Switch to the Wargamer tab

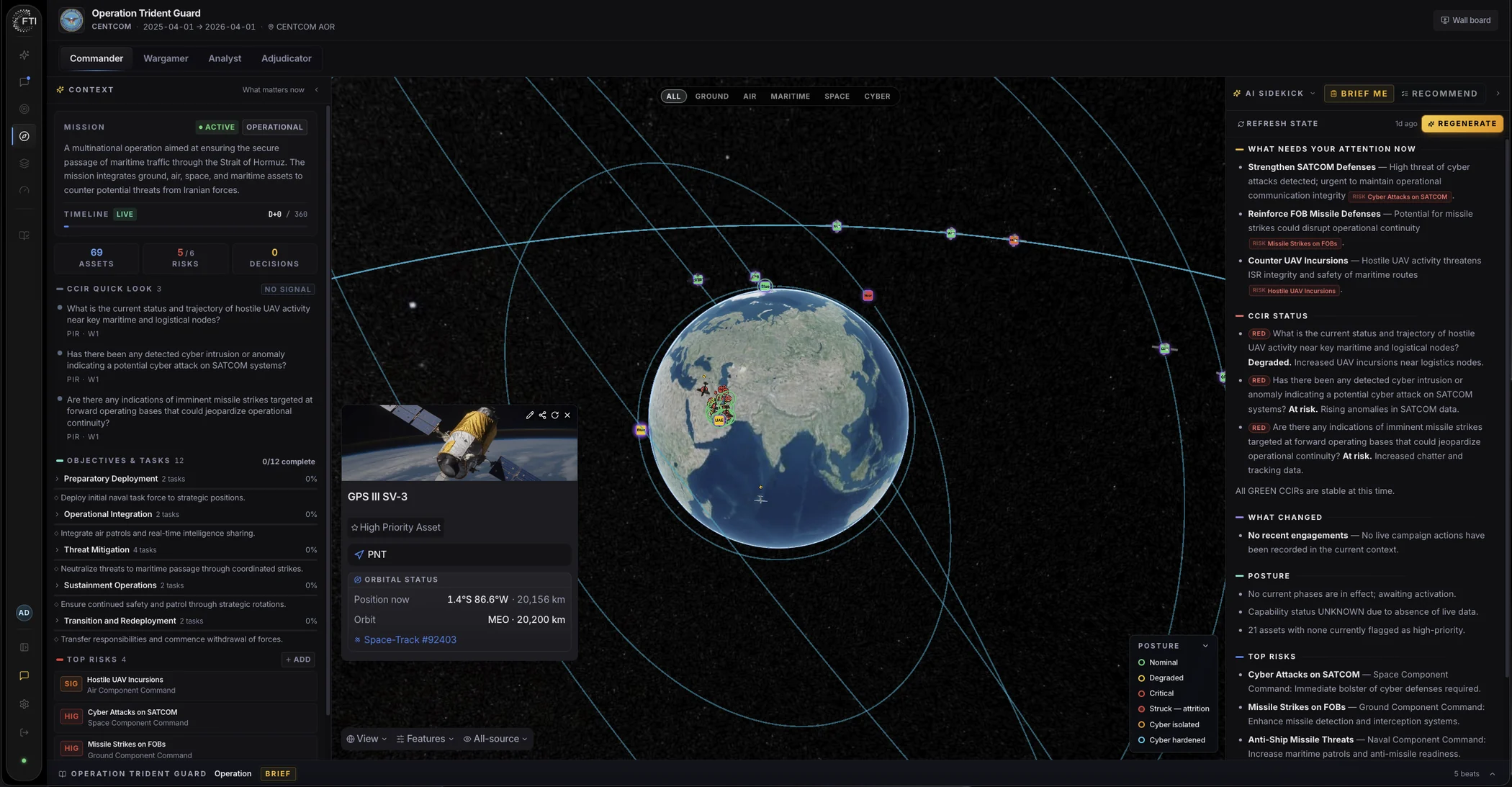point(166,59)
